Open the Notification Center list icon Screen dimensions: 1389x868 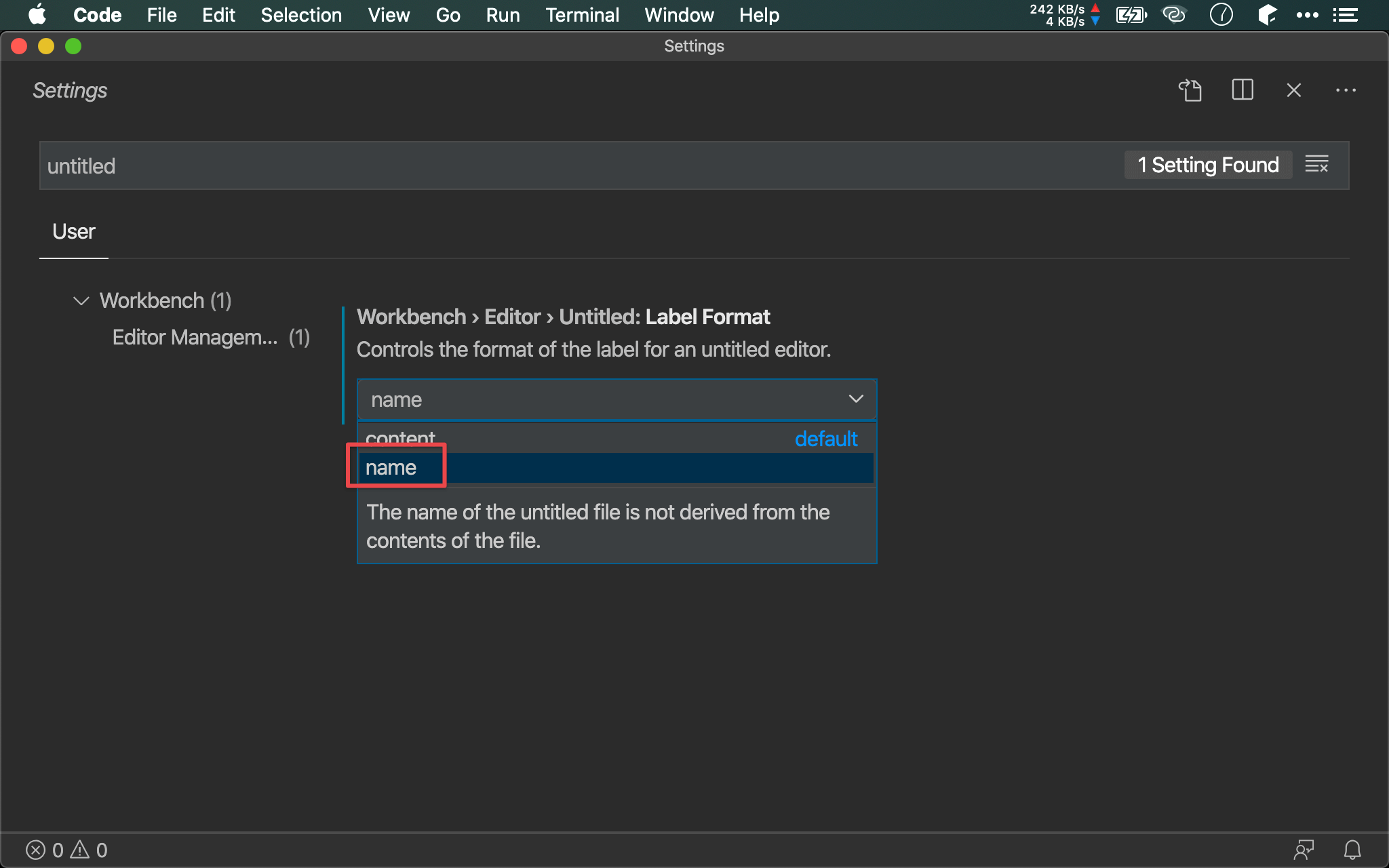(1346, 15)
